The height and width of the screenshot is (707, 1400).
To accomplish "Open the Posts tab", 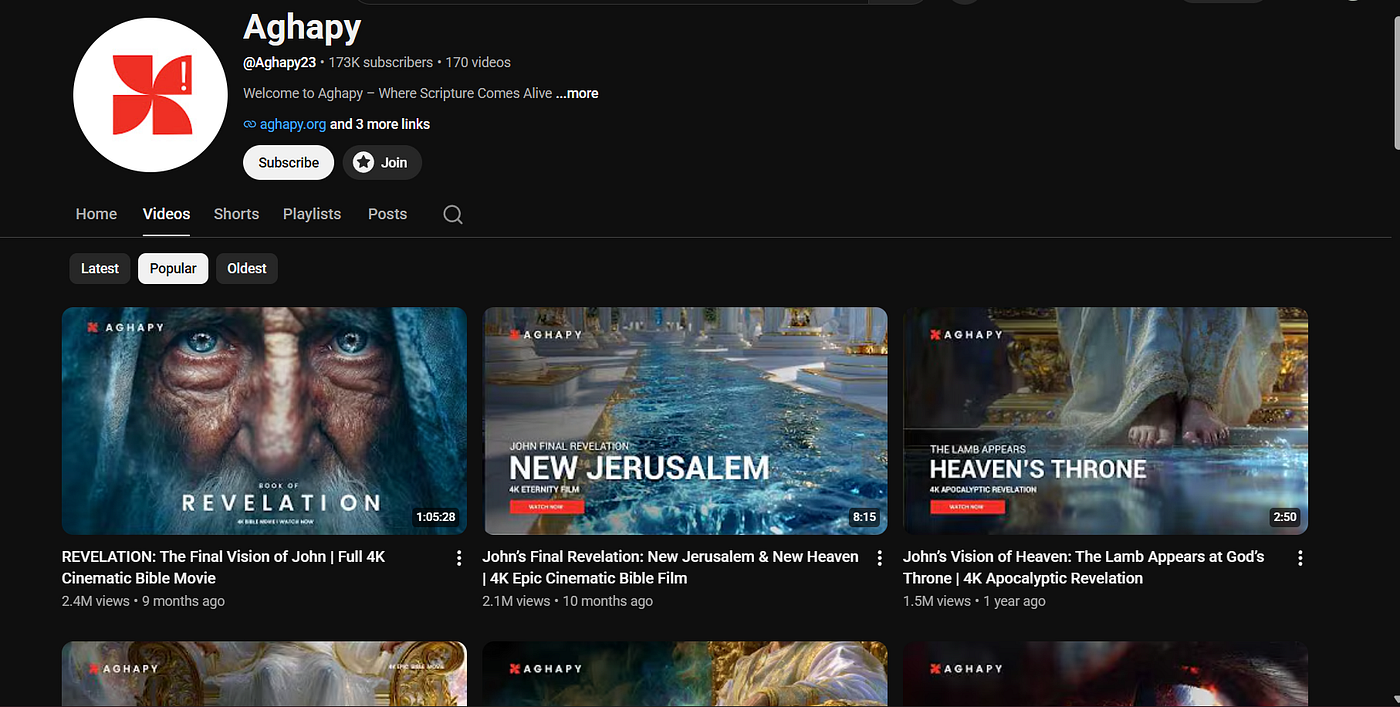I will 387,214.
